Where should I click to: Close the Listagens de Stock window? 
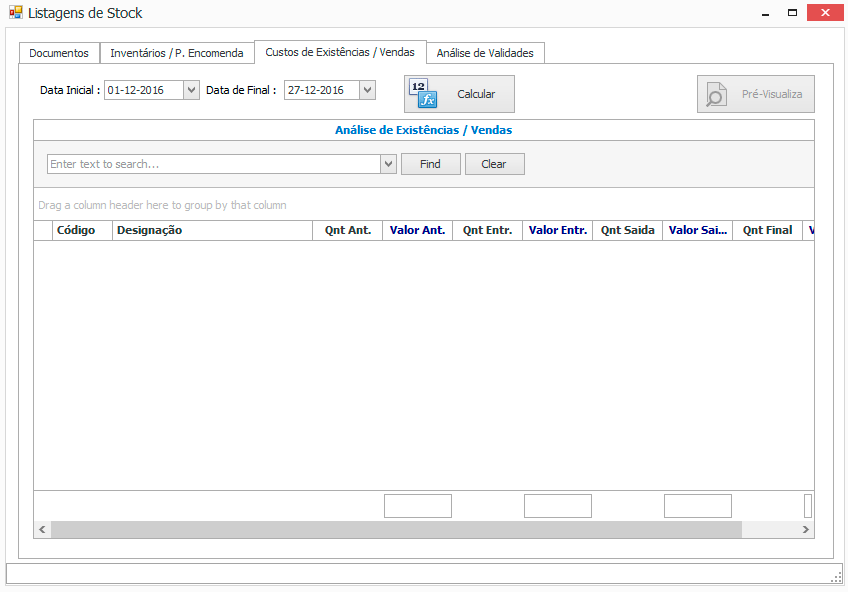(825, 13)
